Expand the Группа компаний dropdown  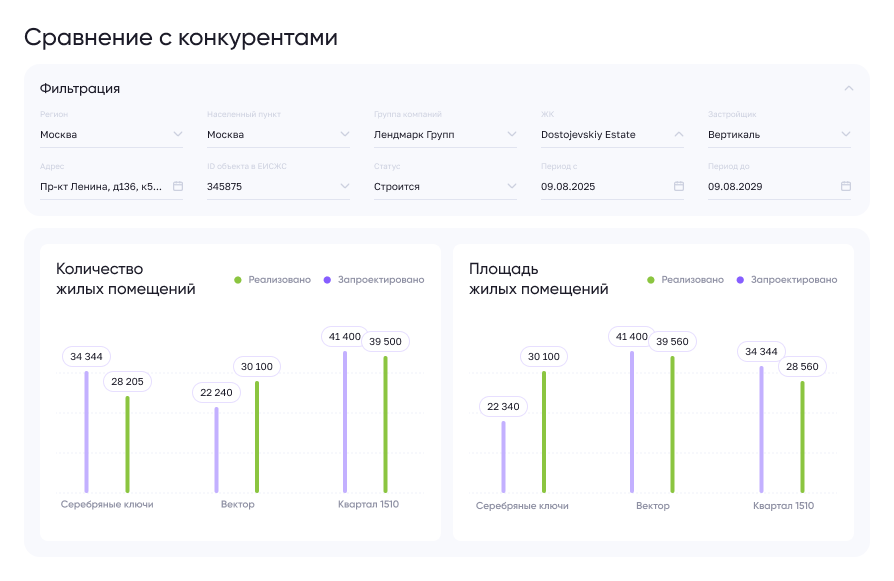click(445, 135)
